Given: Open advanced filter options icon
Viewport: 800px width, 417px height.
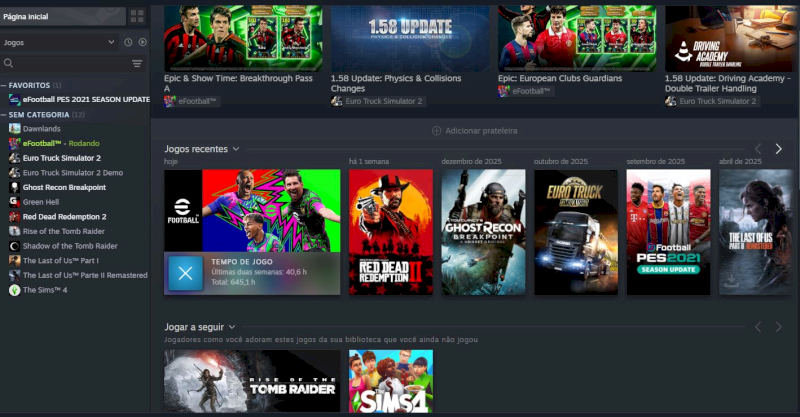Looking at the screenshot, I should click(137, 63).
